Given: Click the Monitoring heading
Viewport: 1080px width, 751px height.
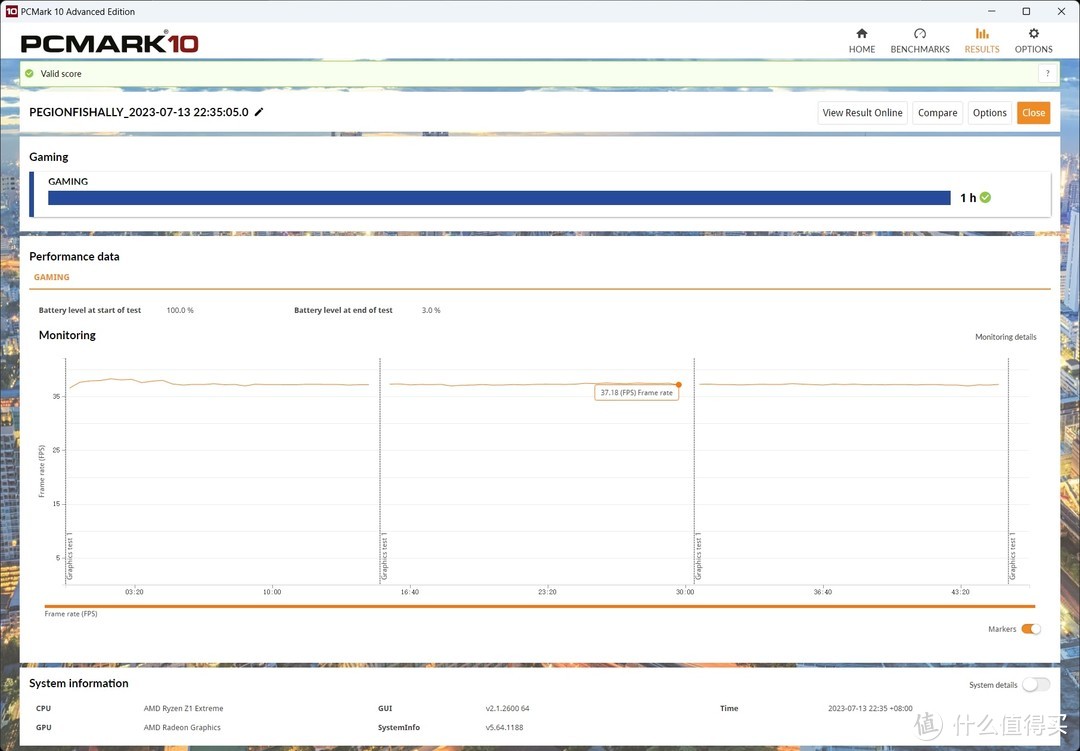Looking at the screenshot, I should tap(67, 335).
